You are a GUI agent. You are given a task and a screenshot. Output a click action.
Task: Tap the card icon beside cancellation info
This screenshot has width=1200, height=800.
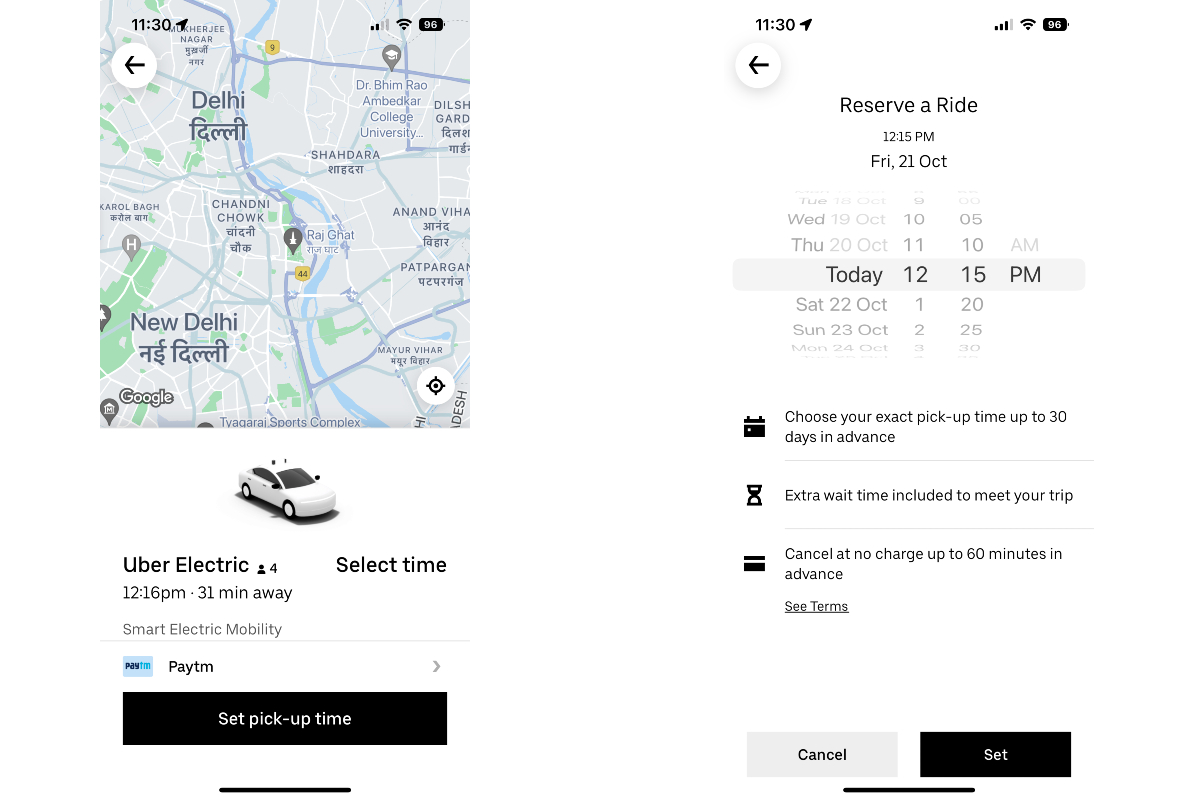coord(754,563)
